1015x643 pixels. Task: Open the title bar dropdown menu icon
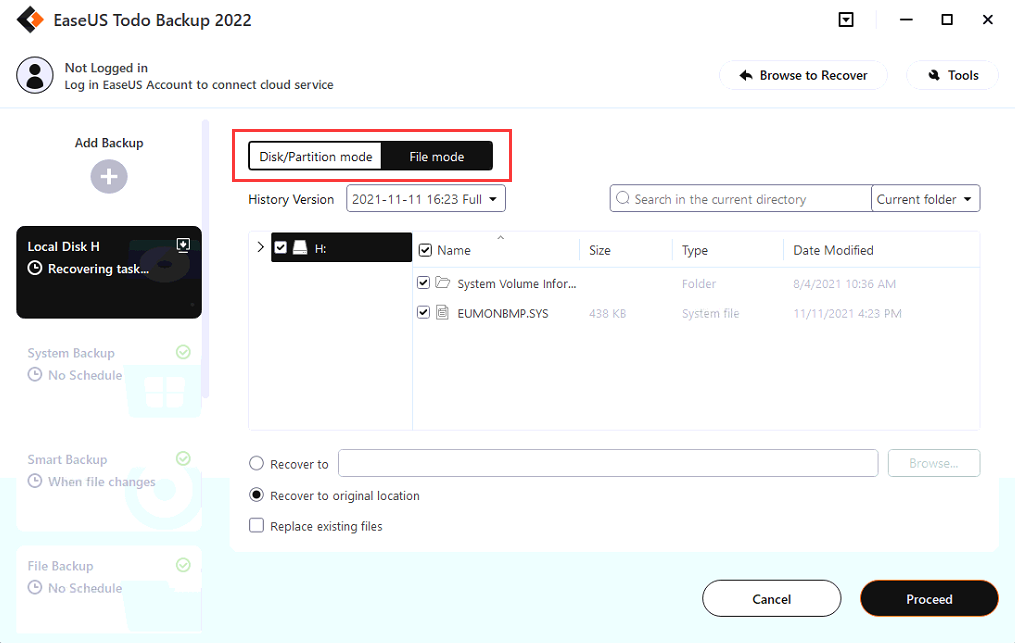[846, 20]
